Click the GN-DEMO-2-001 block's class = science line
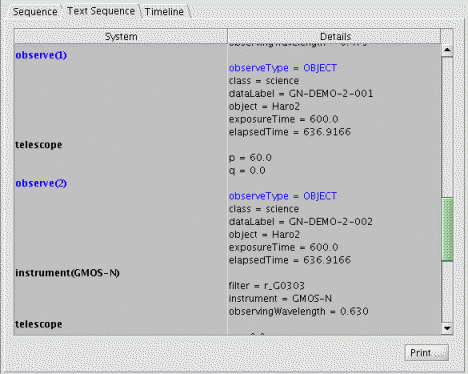 pyautogui.click(x=264, y=81)
